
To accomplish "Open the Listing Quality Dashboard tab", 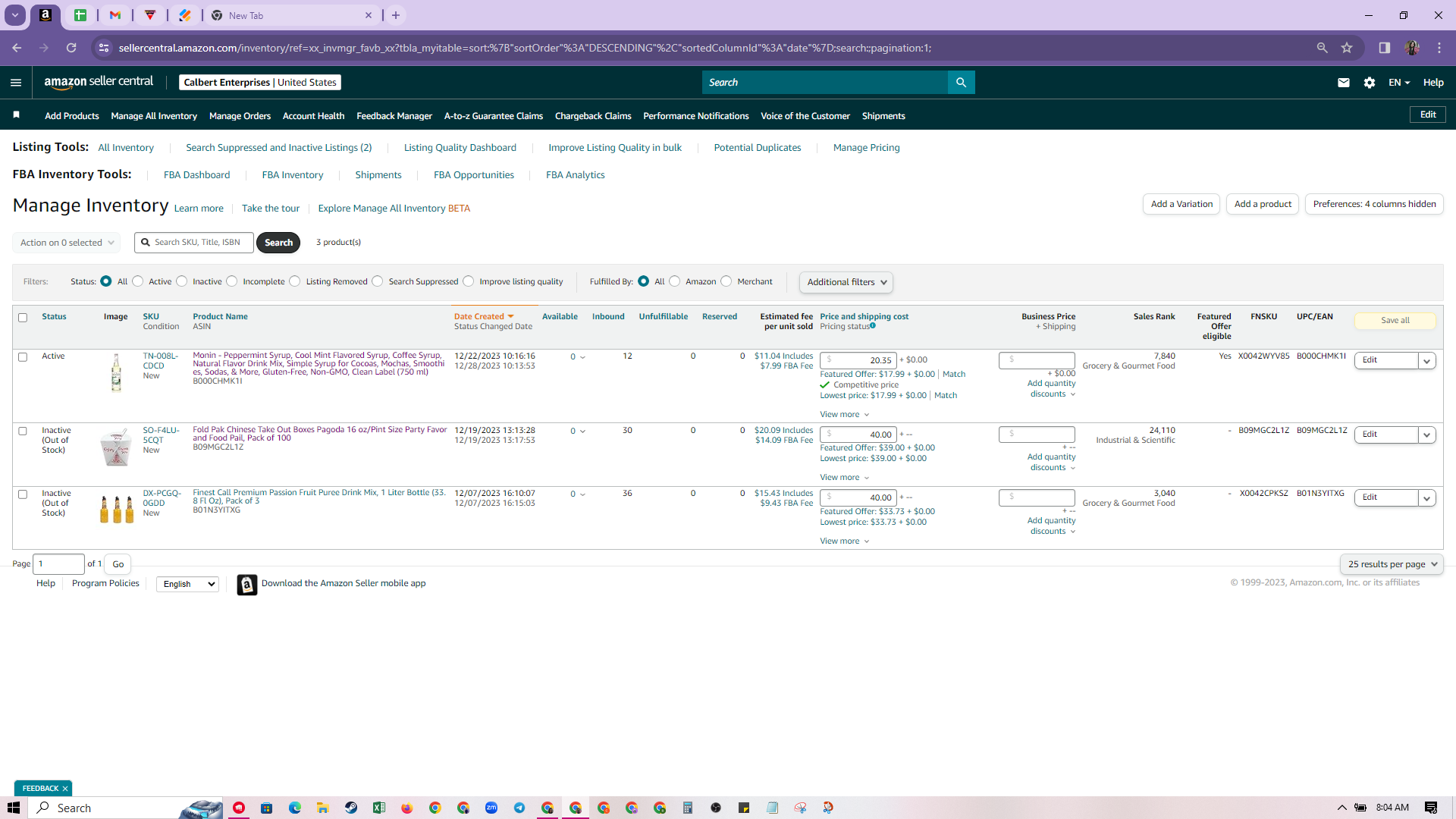I will pos(460,148).
